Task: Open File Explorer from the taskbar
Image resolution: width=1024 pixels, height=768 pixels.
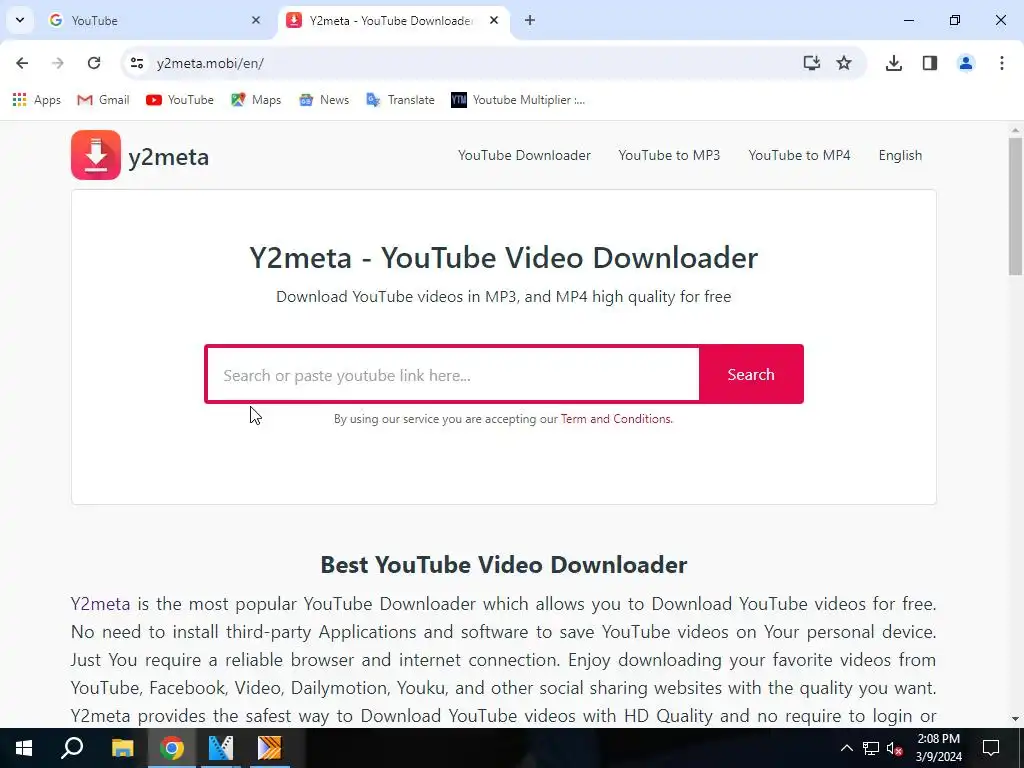Action: [x=122, y=748]
